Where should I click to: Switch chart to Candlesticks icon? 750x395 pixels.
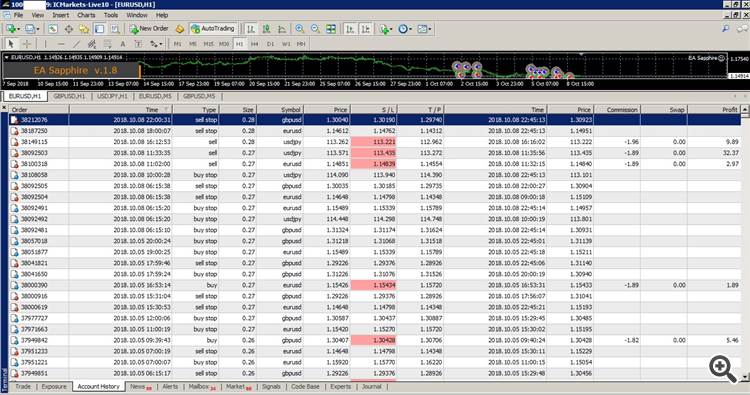point(266,29)
